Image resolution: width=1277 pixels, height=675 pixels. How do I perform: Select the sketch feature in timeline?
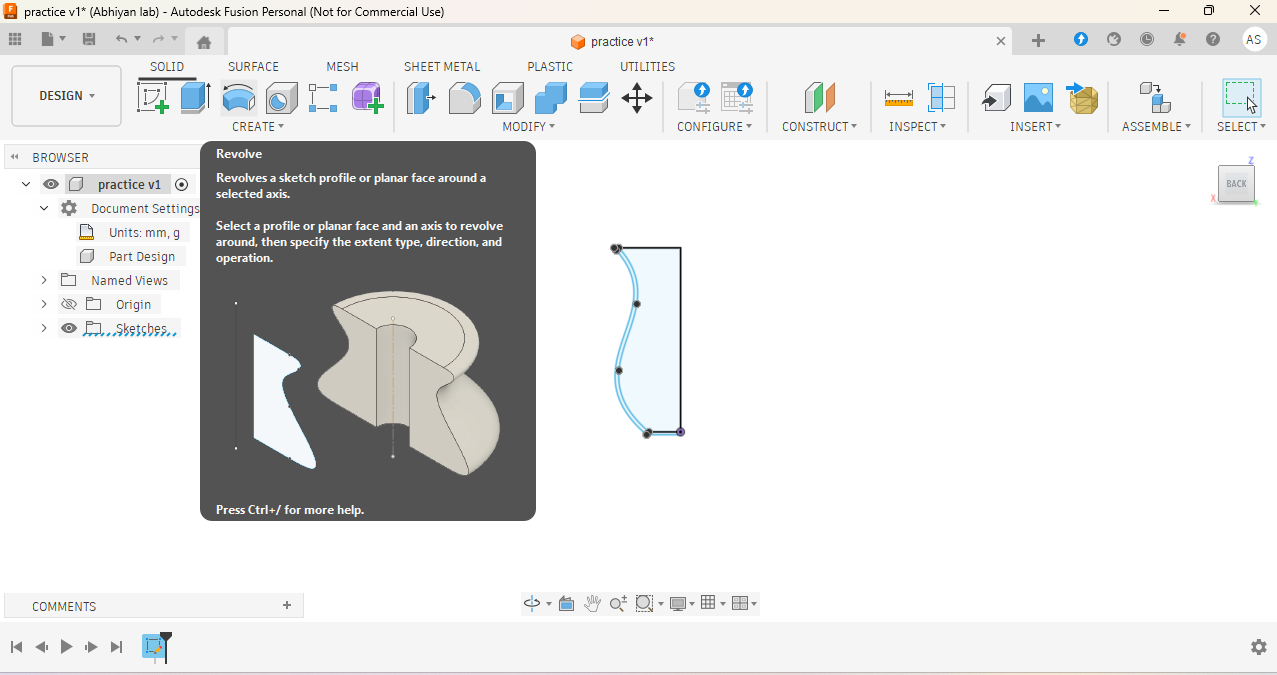click(x=153, y=646)
